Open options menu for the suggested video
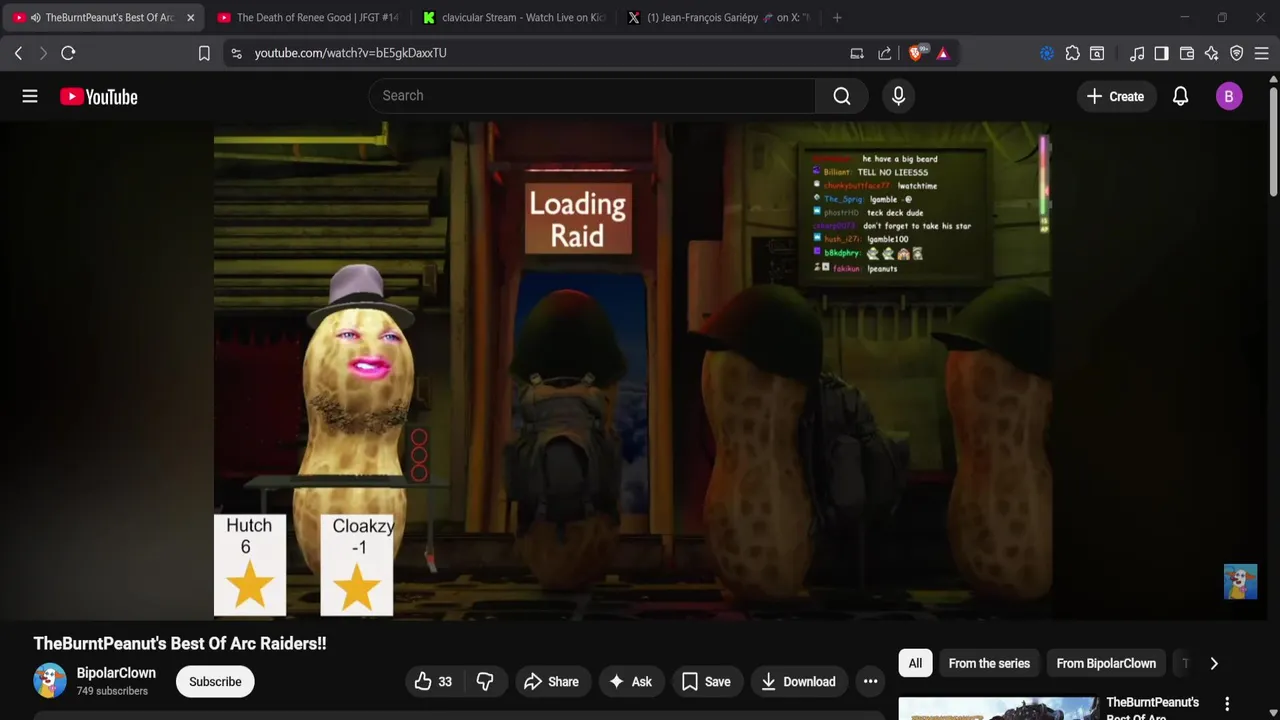 [1227, 704]
